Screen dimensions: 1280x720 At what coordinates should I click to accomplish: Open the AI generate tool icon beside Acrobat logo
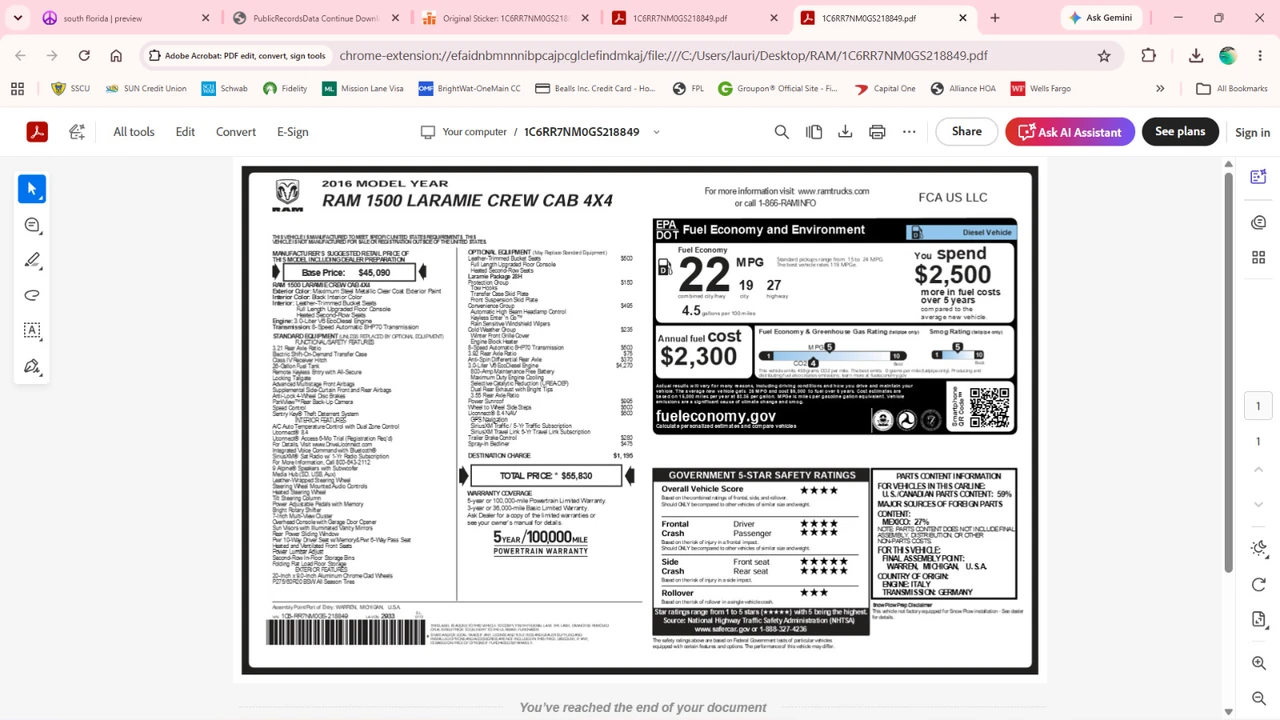pos(77,132)
